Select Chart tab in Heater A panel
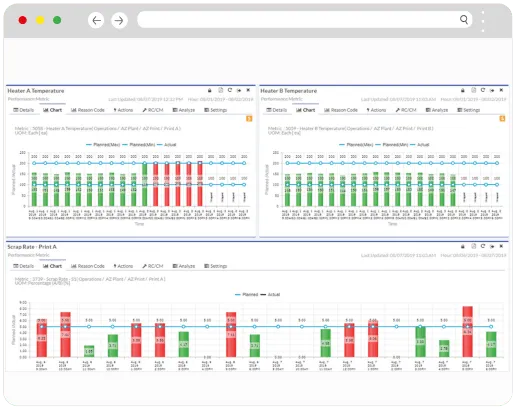Screen dimensions: 516x409 coord(53,110)
